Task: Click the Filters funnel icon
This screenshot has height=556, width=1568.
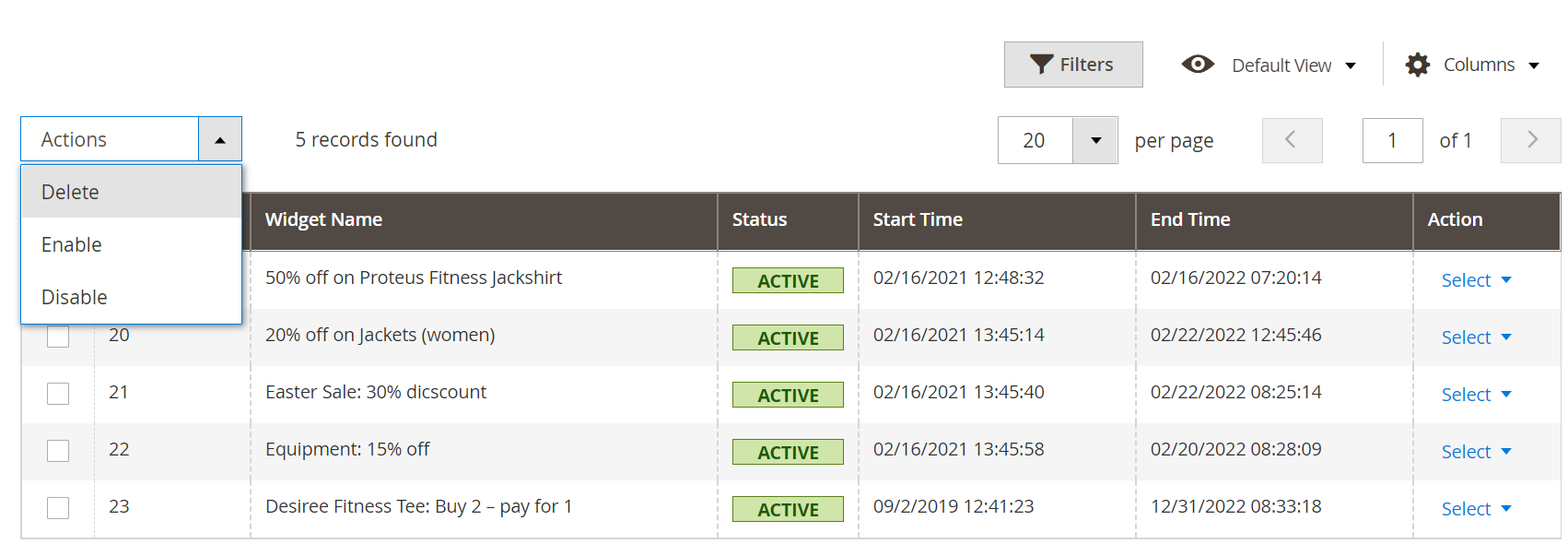Action: pos(1041,65)
